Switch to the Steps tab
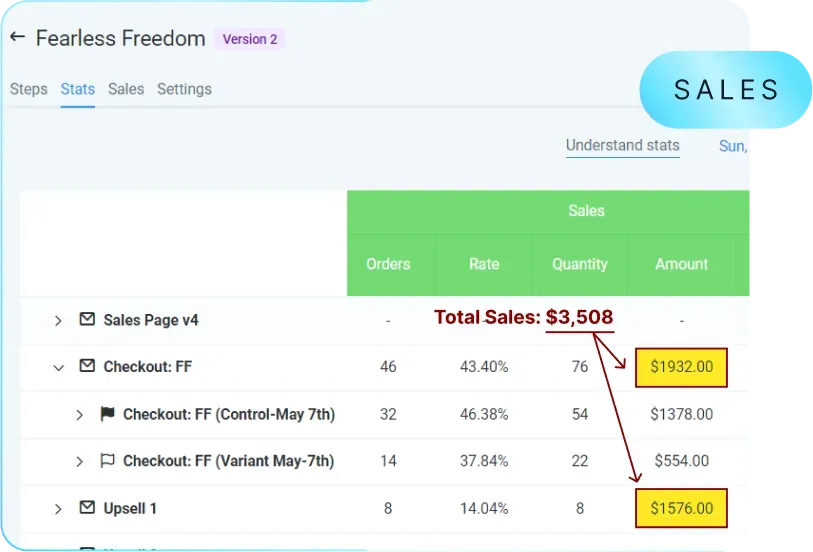Image resolution: width=813 pixels, height=552 pixels. click(29, 89)
